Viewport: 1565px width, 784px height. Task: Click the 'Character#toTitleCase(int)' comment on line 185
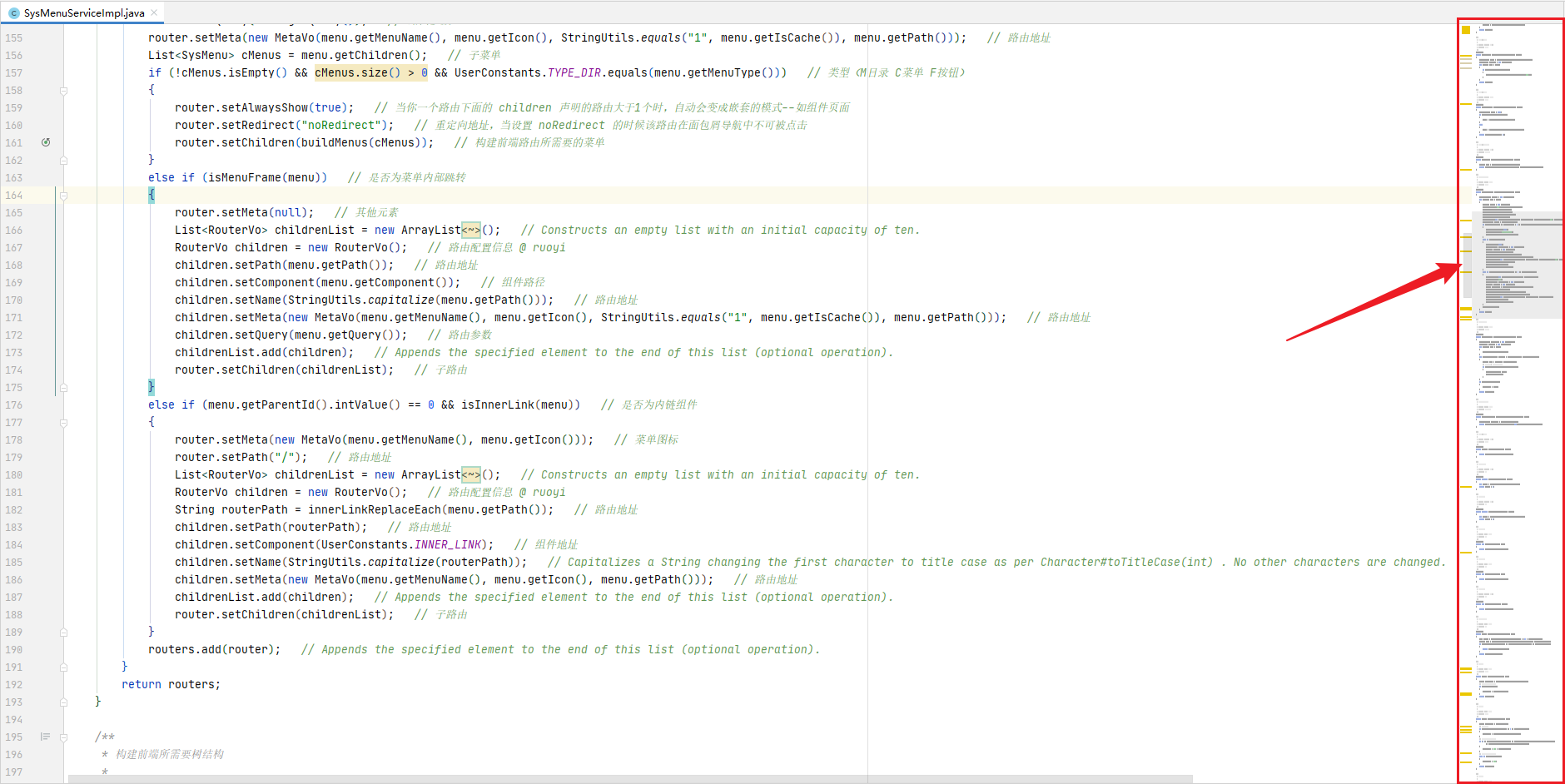tap(1127, 562)
